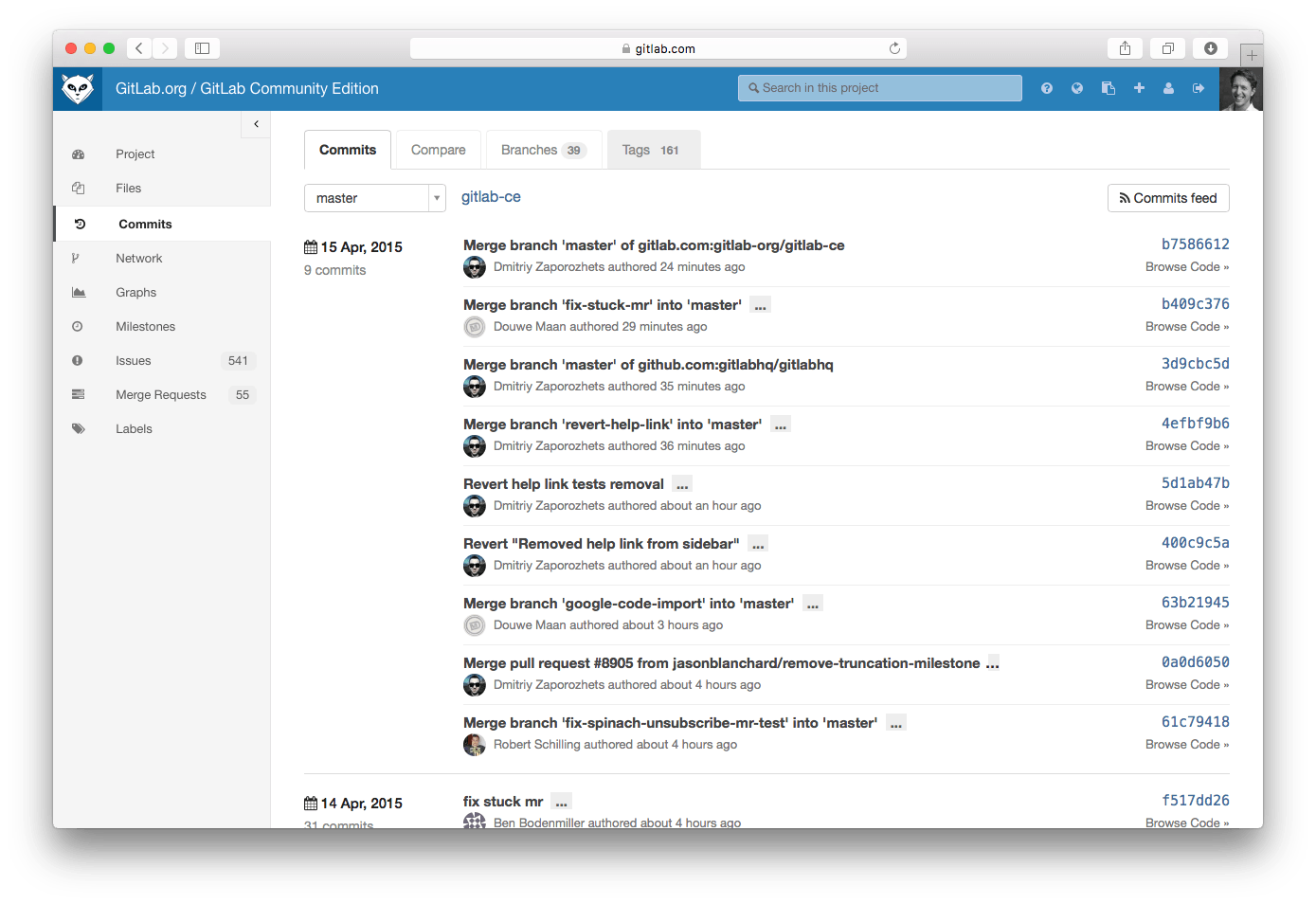1316x904 pixels.
Task: Open commit hash 4efbf9b6
Action: [x=1196, y=424]
